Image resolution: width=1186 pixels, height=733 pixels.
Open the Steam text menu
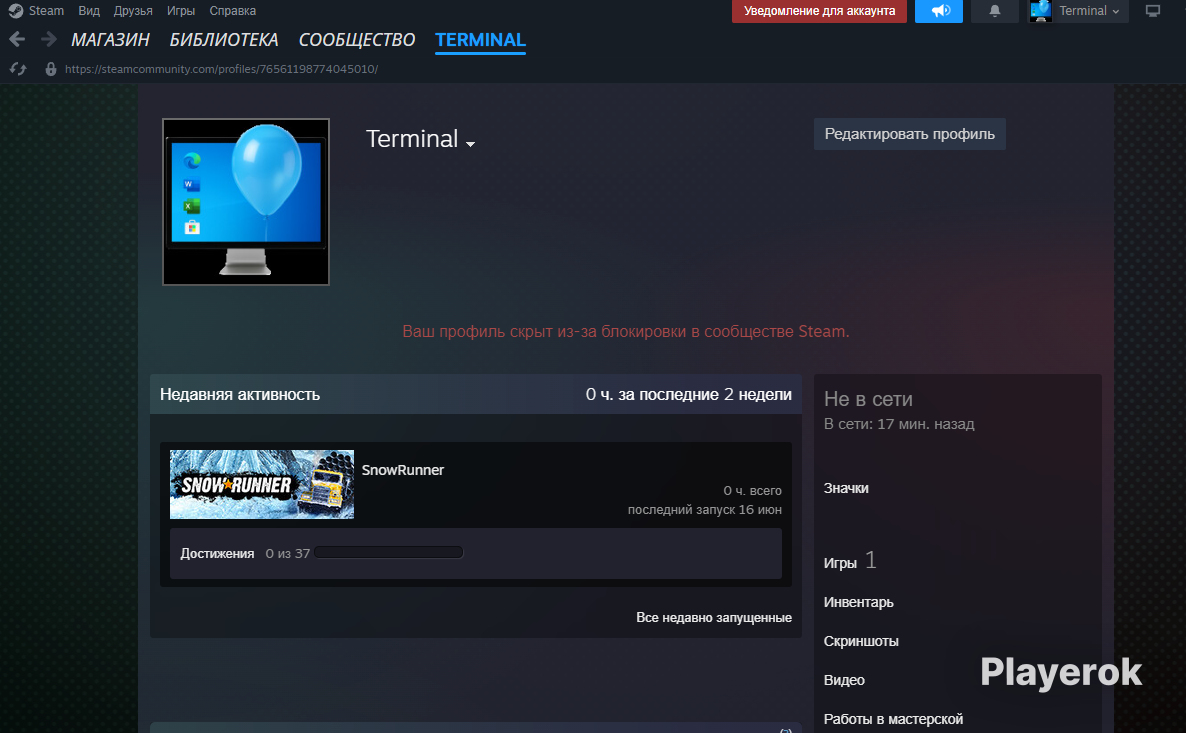[x=46, y=11]
